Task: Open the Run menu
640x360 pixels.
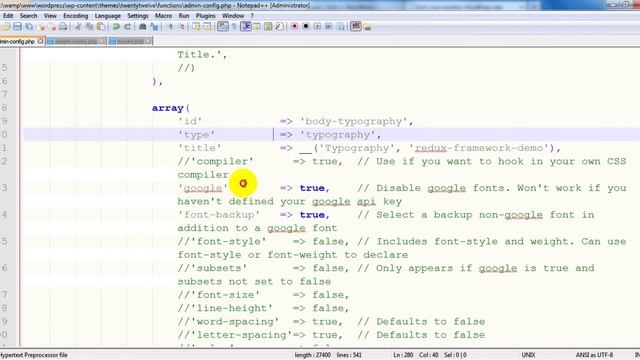Action: 184,16
